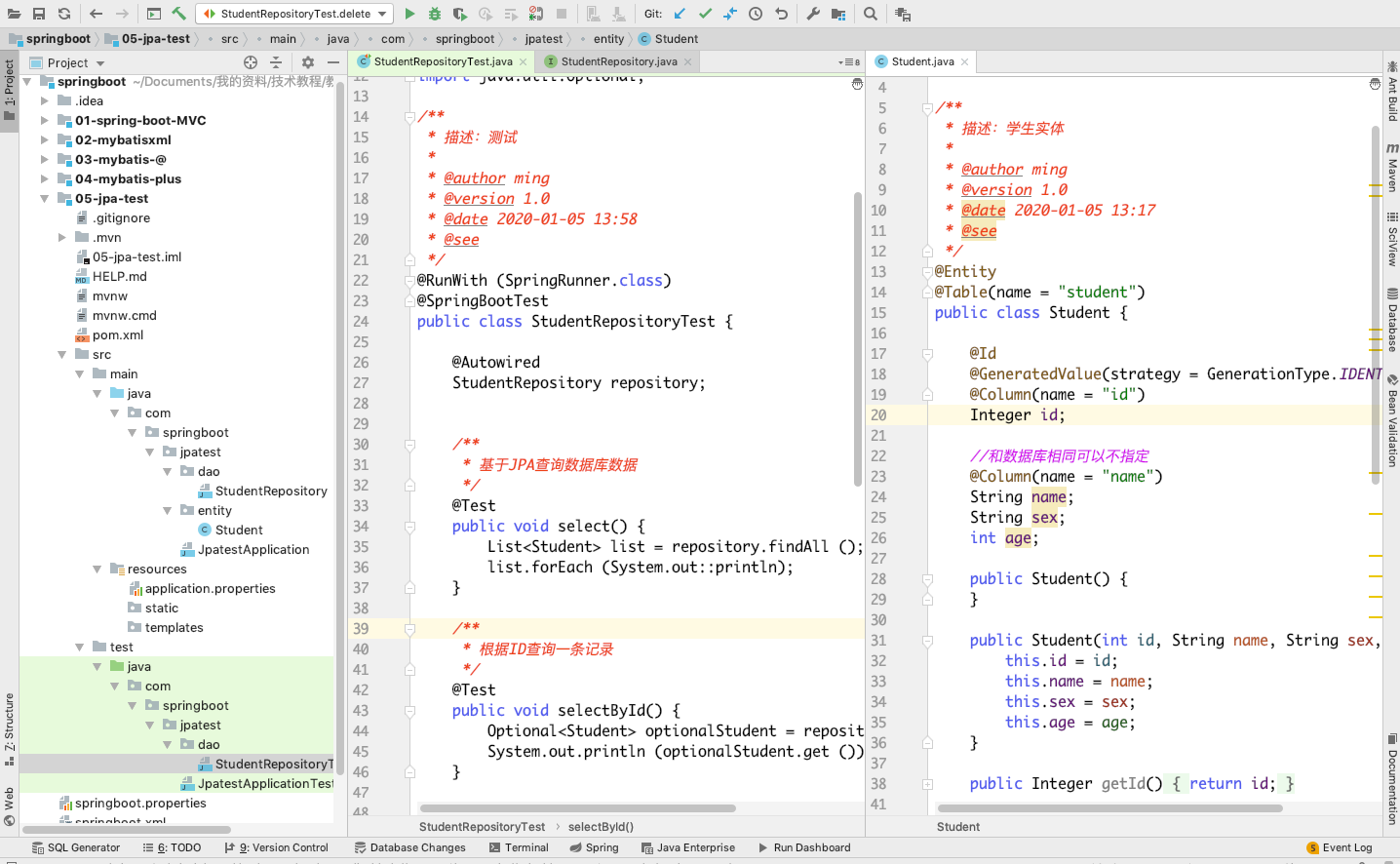This screenshot has width=1400, height=864.
Task: Start debugging with the bug icon
Action: 435,14
